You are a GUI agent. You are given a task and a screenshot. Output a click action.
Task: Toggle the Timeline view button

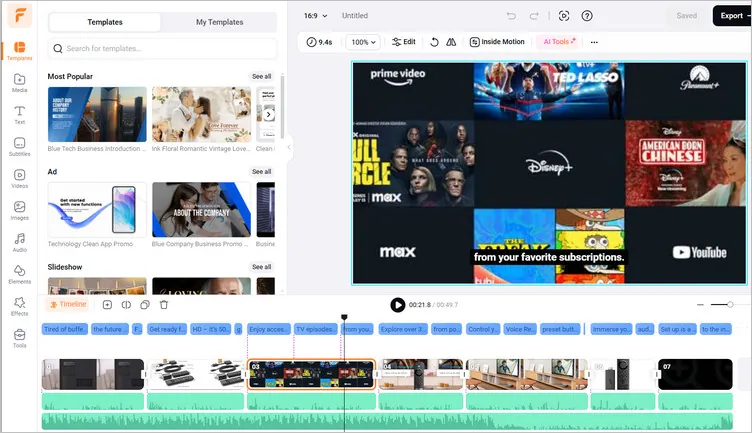68,304
